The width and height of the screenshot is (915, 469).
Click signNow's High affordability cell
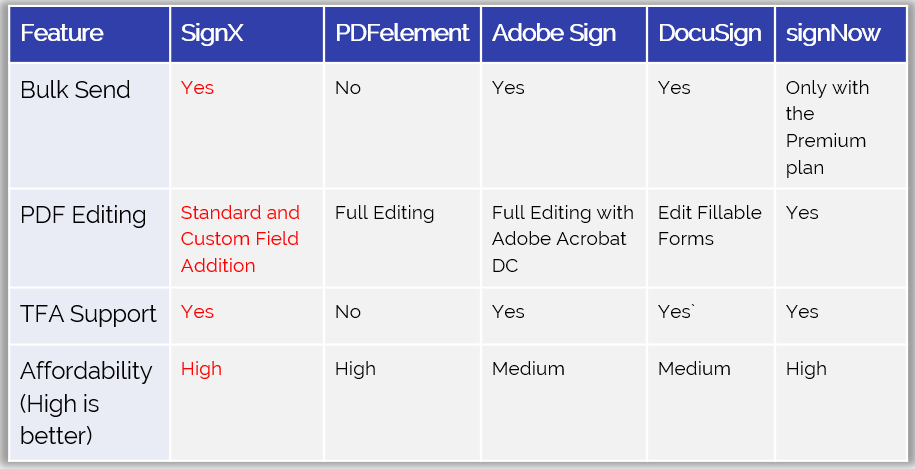(806, 369)
